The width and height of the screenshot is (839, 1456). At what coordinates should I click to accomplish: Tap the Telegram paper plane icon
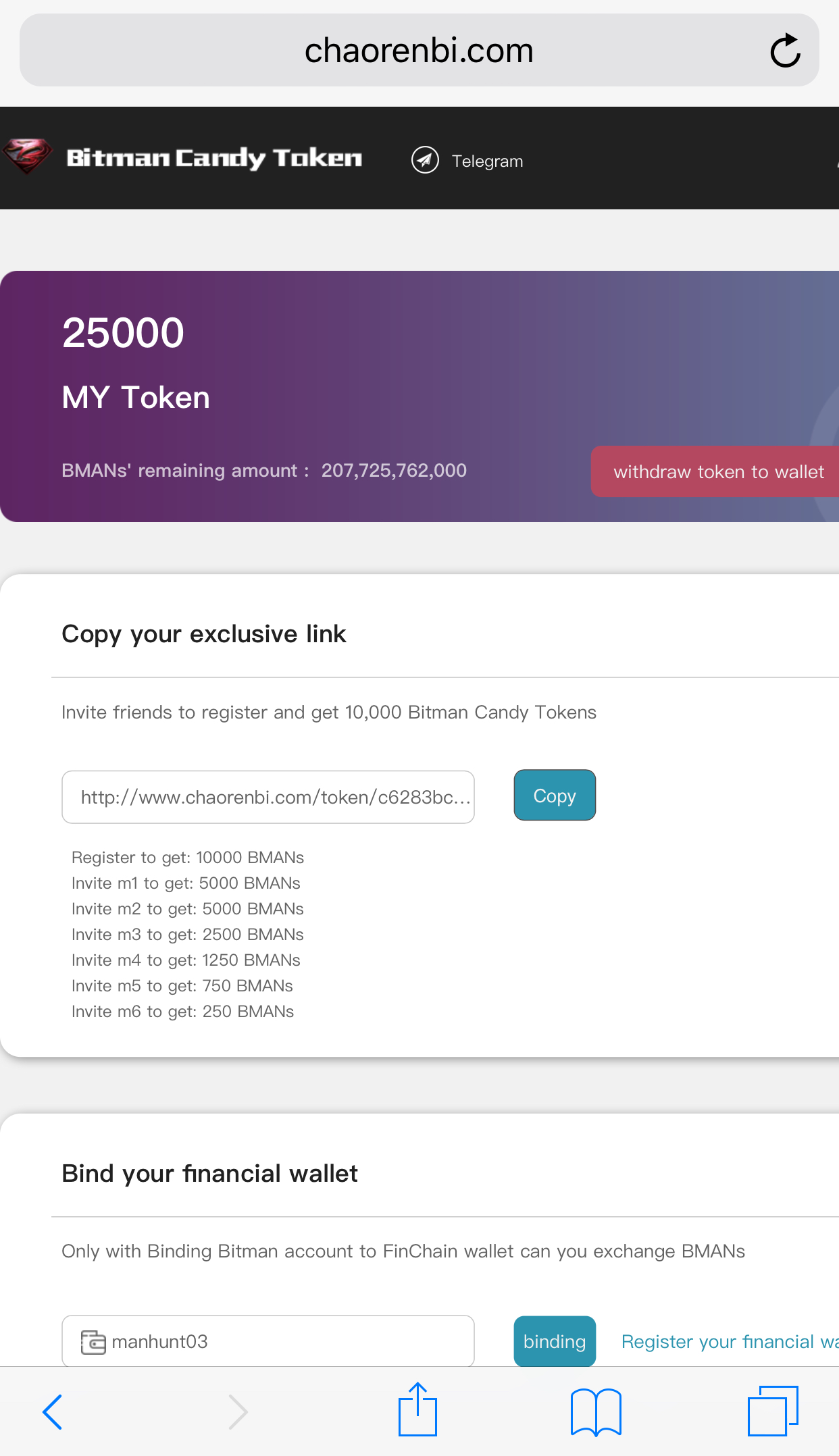pos(425,160)
